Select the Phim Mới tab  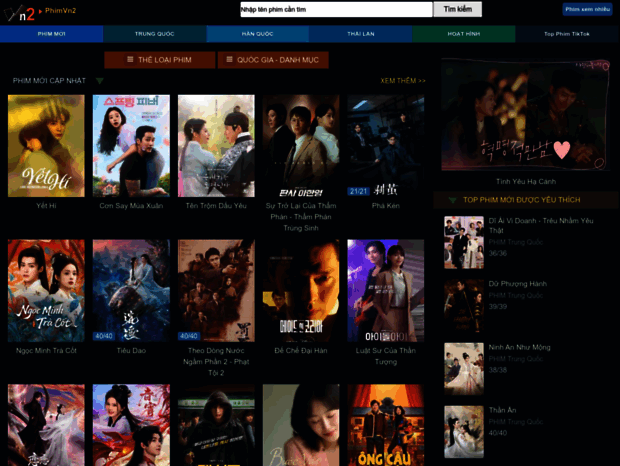pos(51,34)
